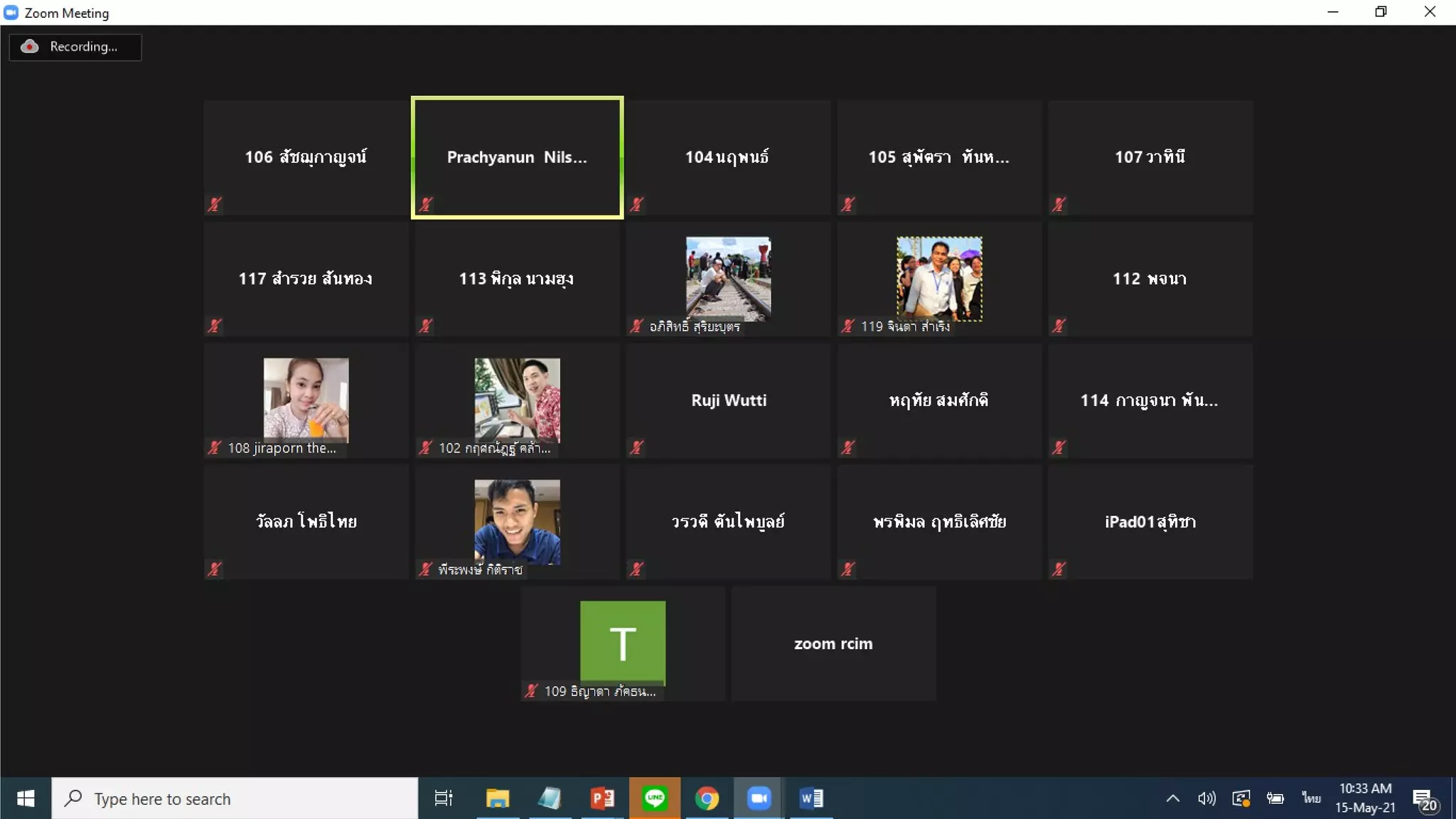Open LINE app from taskbar
Image resolution: width=1456 pixels, height=819 pixels.
tap(655, 798)
